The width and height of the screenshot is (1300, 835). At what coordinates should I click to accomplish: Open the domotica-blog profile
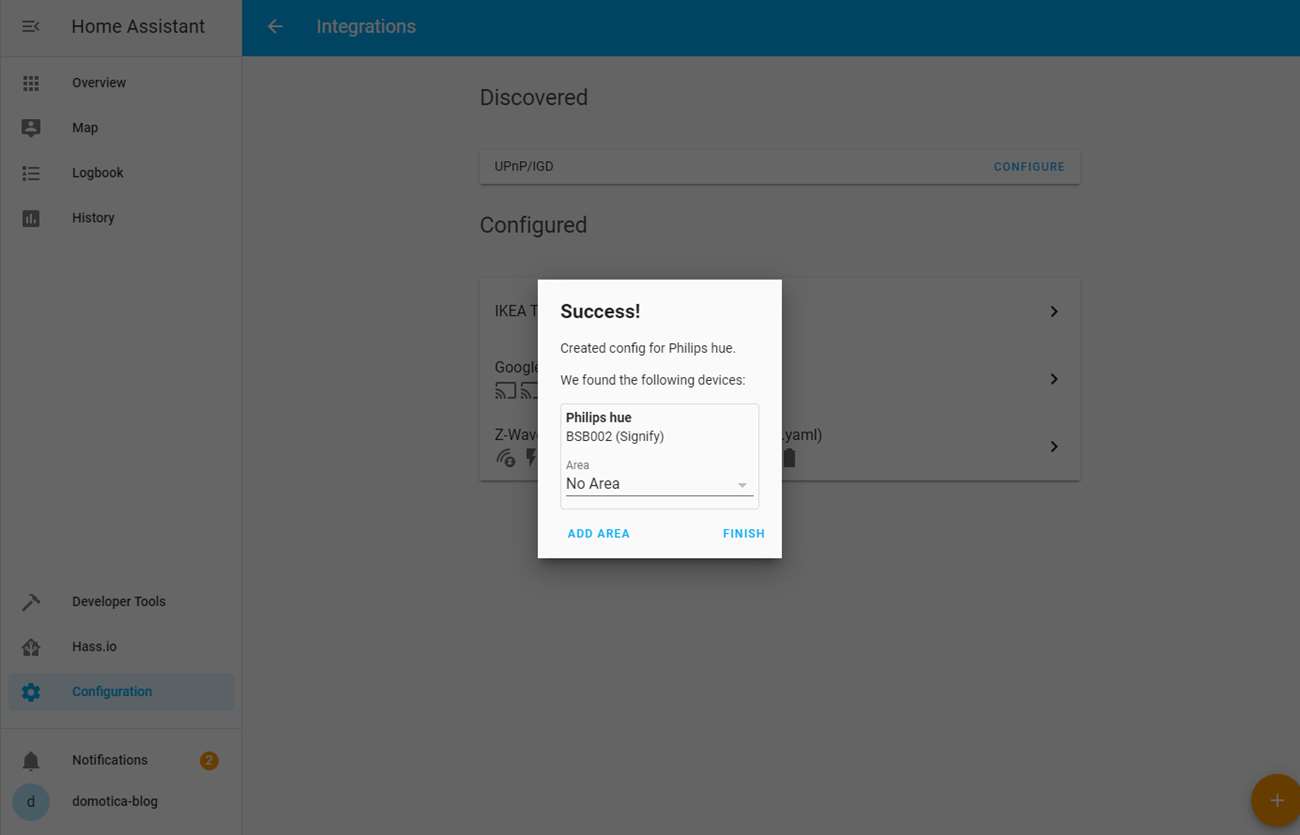121,802
